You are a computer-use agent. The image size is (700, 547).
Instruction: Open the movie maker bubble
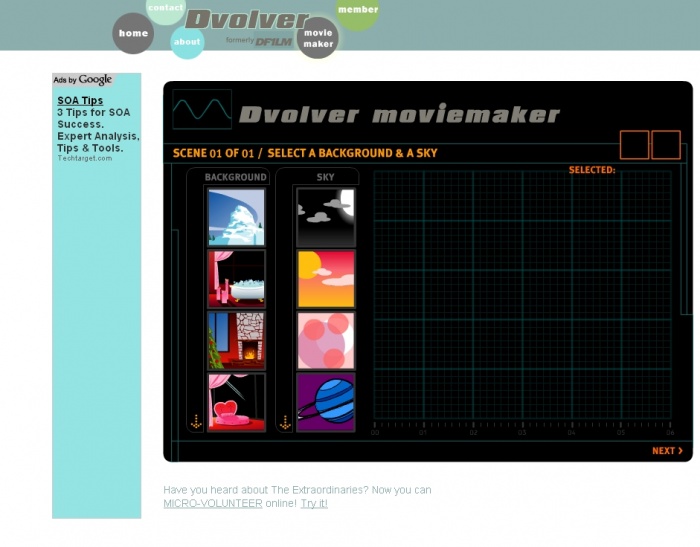(318, 38)
